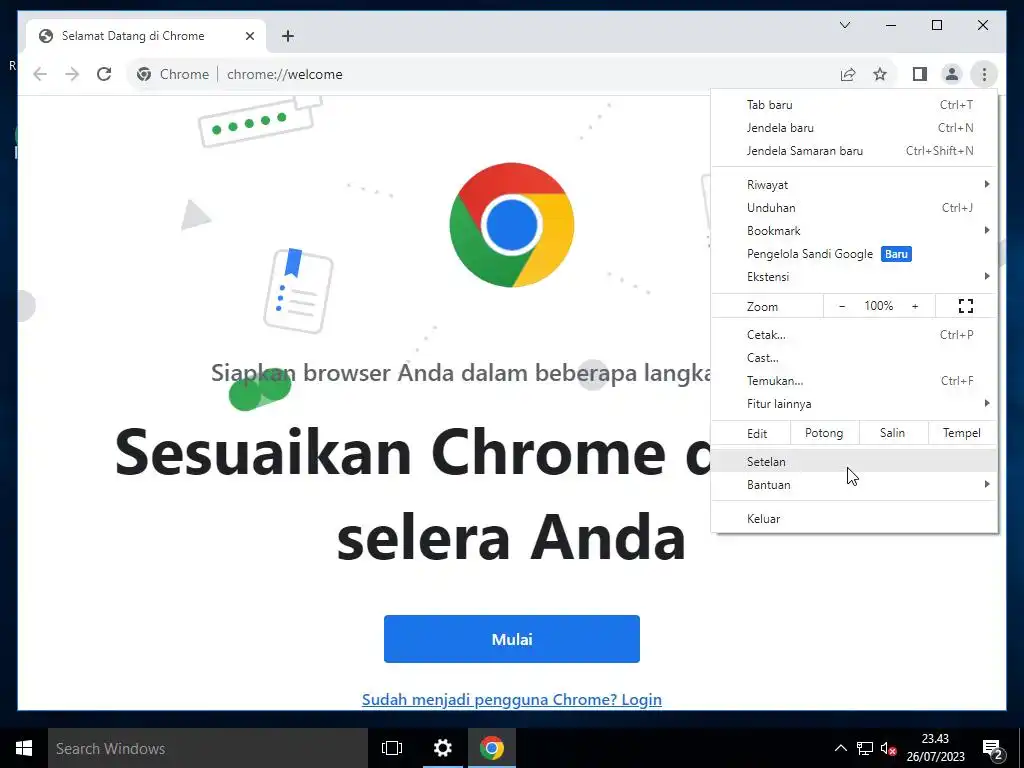
Task: Click the Chrome icon in the taskbar
Action: (x=492, y=748)
